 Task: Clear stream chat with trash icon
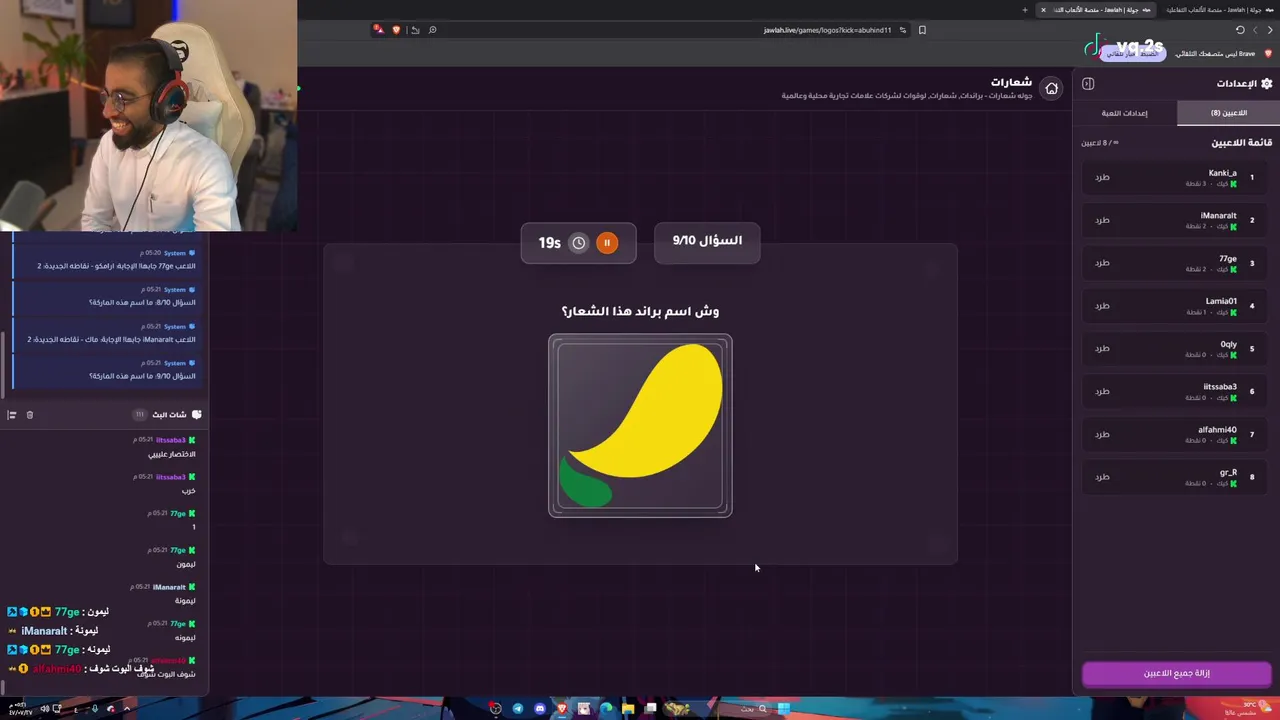[x=29, y=414]
